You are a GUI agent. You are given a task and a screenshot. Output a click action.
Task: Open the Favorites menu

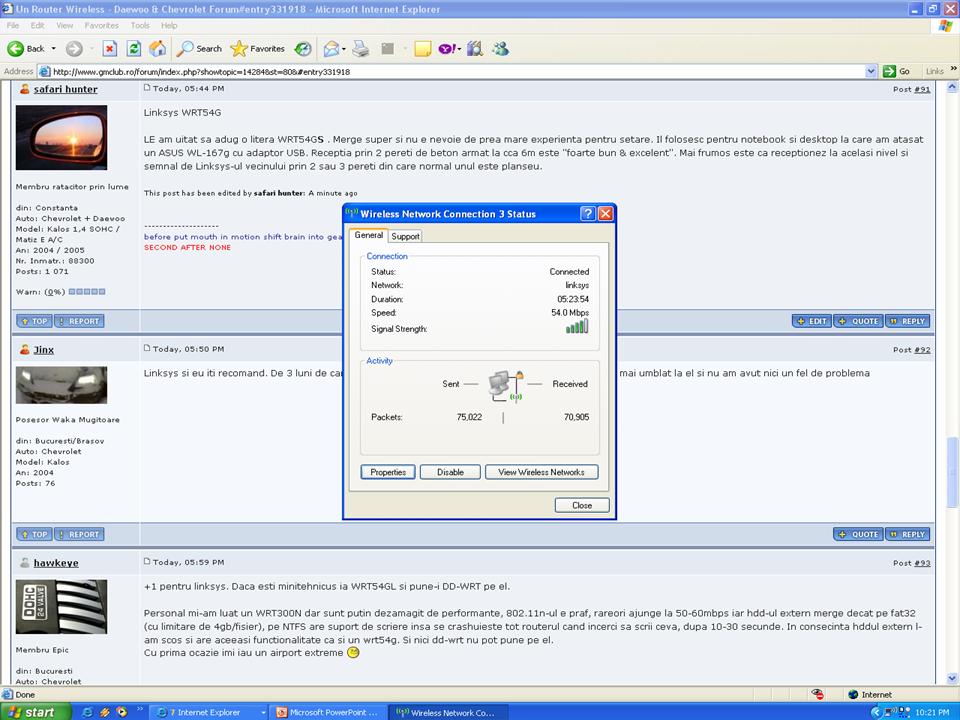(x=102, y=25)
